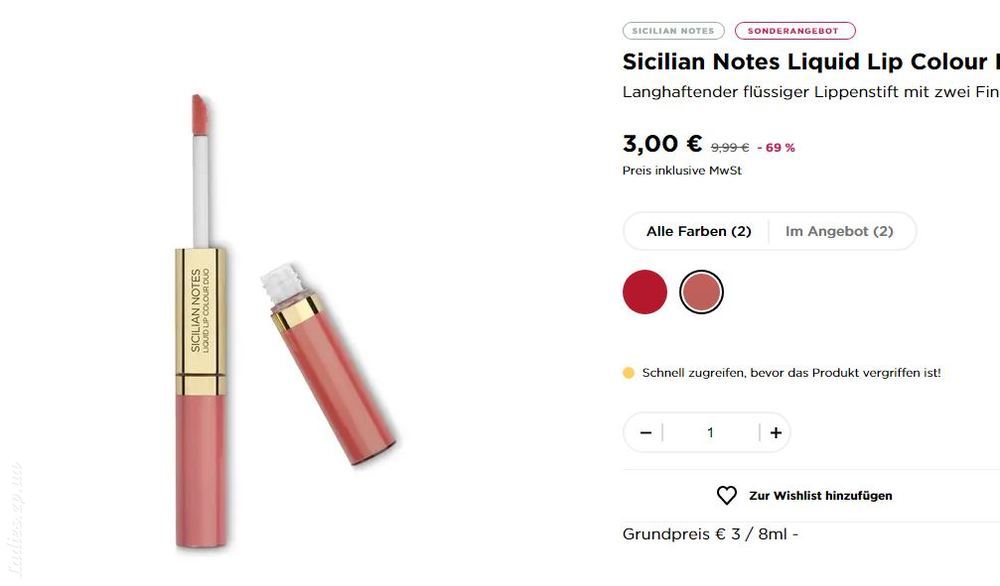Click the yellow stock warning dot
Image resolution: width=1000 pixels, height=586 pixels.
pos(628,373)
